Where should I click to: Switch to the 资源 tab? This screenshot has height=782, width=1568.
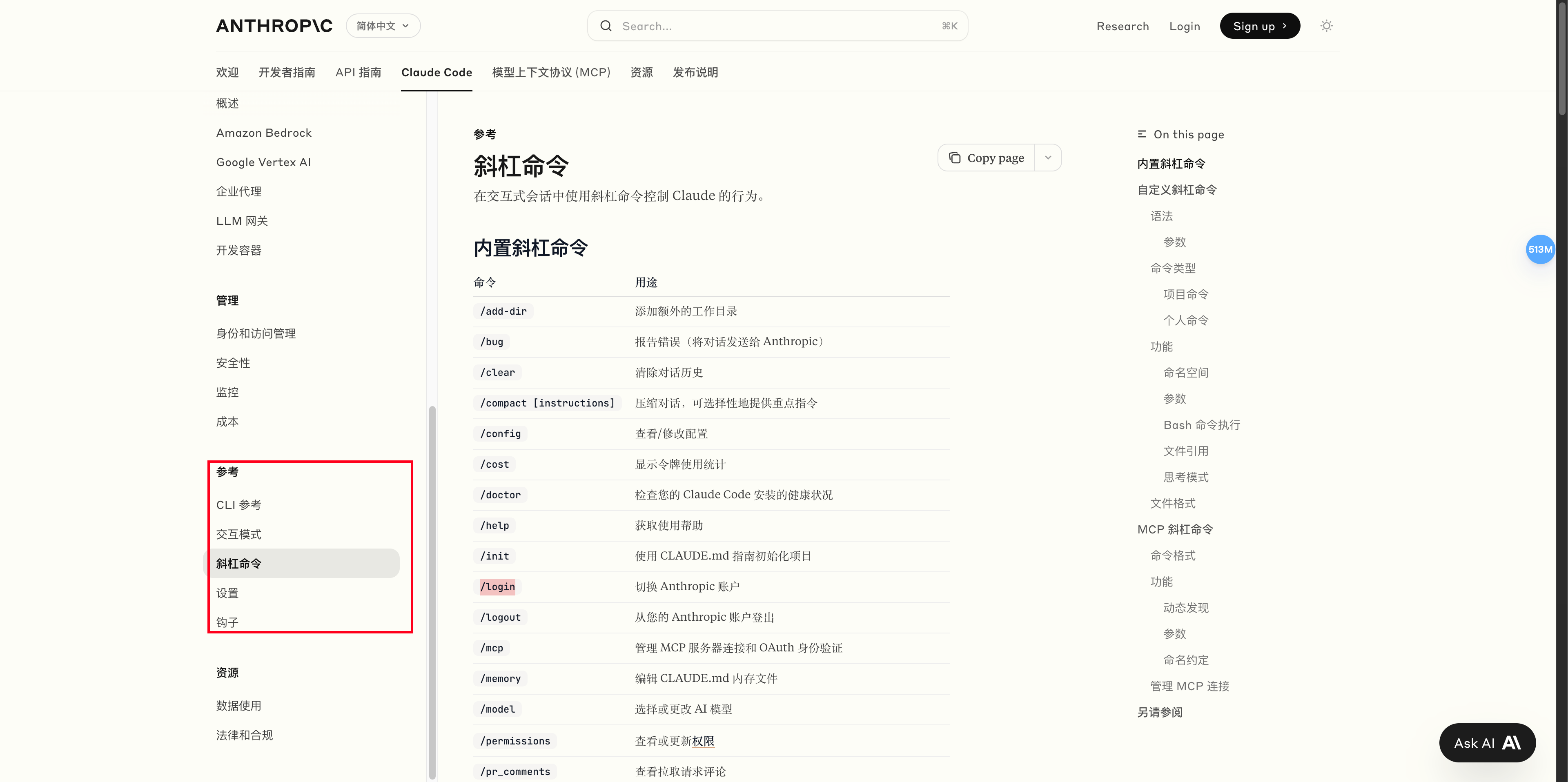pyautogui.click(x=641, y=72)
